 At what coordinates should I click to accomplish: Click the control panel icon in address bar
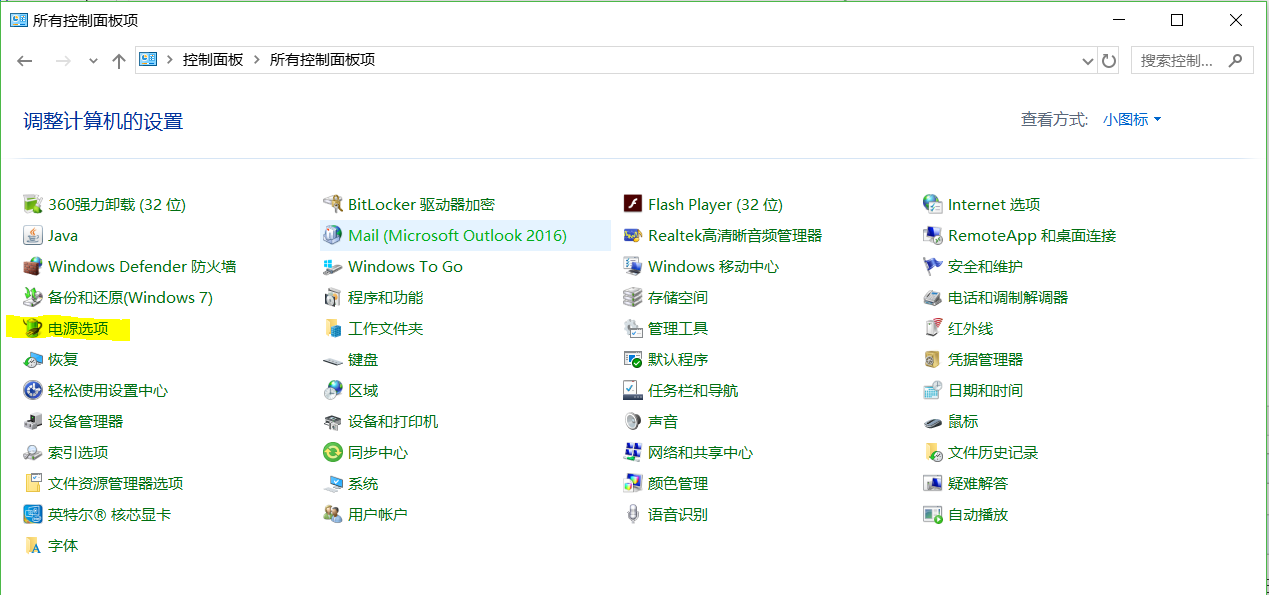point(148,60)
